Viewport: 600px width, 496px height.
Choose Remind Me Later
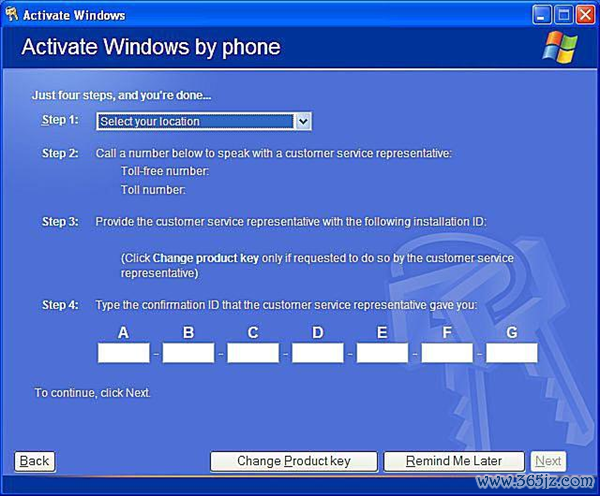pyautogui.click(x=454, y=461)
